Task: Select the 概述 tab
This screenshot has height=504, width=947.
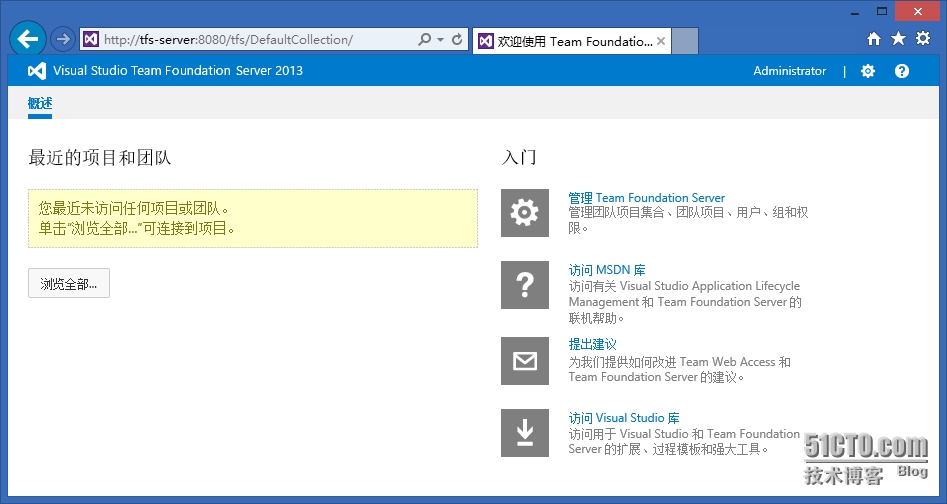Action: 40,104
